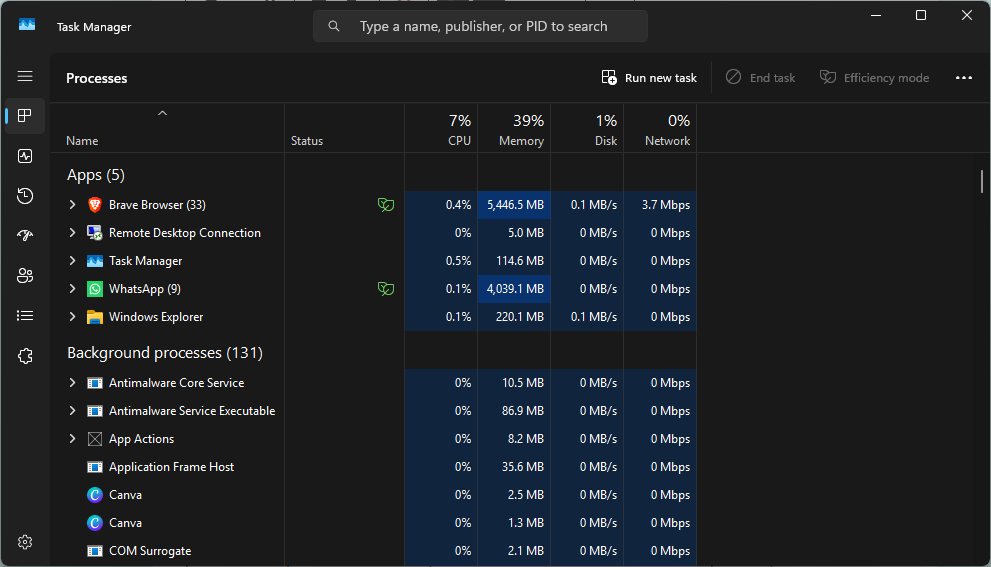This screenshot has width=991, height=567.
Task: Click the process name search field
Action: pos(480,26)
